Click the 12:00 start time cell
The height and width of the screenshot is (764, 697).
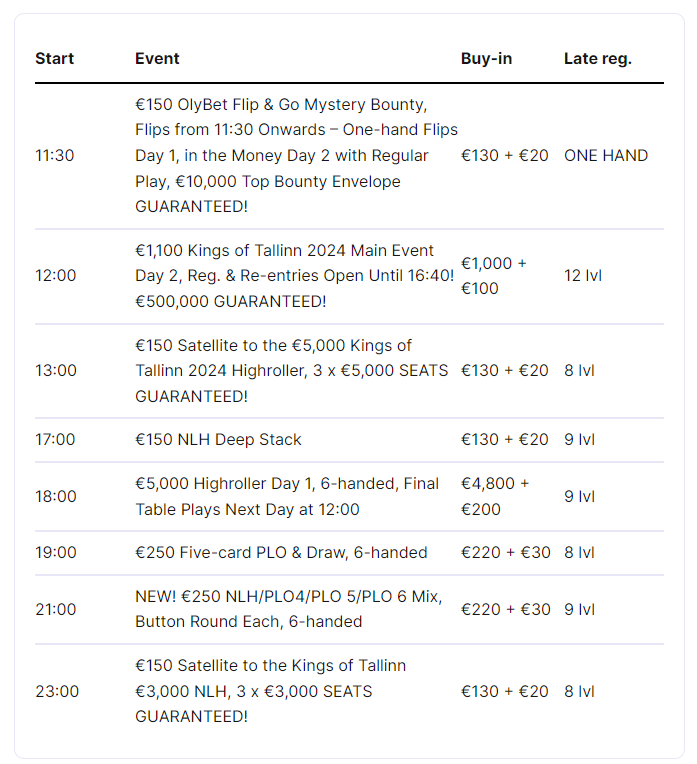[55, 275]
